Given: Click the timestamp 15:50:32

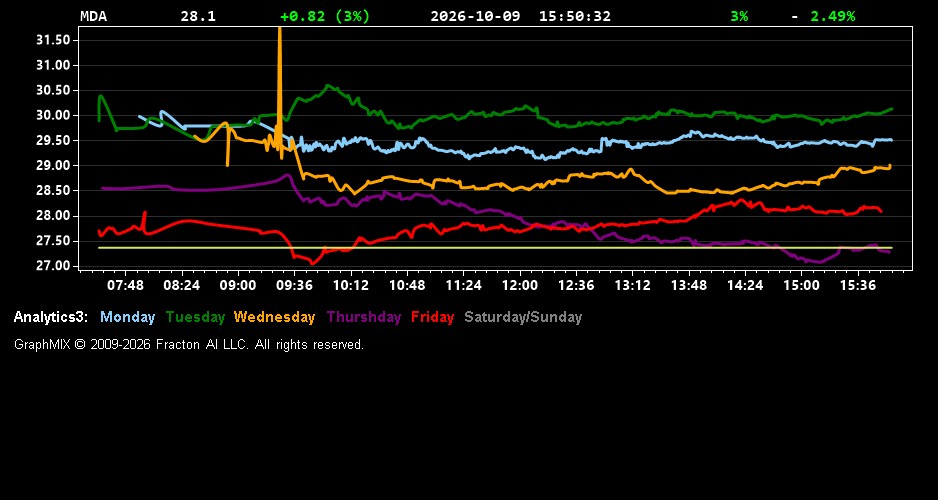Looking at the screenshot, I should coord(575,16).
